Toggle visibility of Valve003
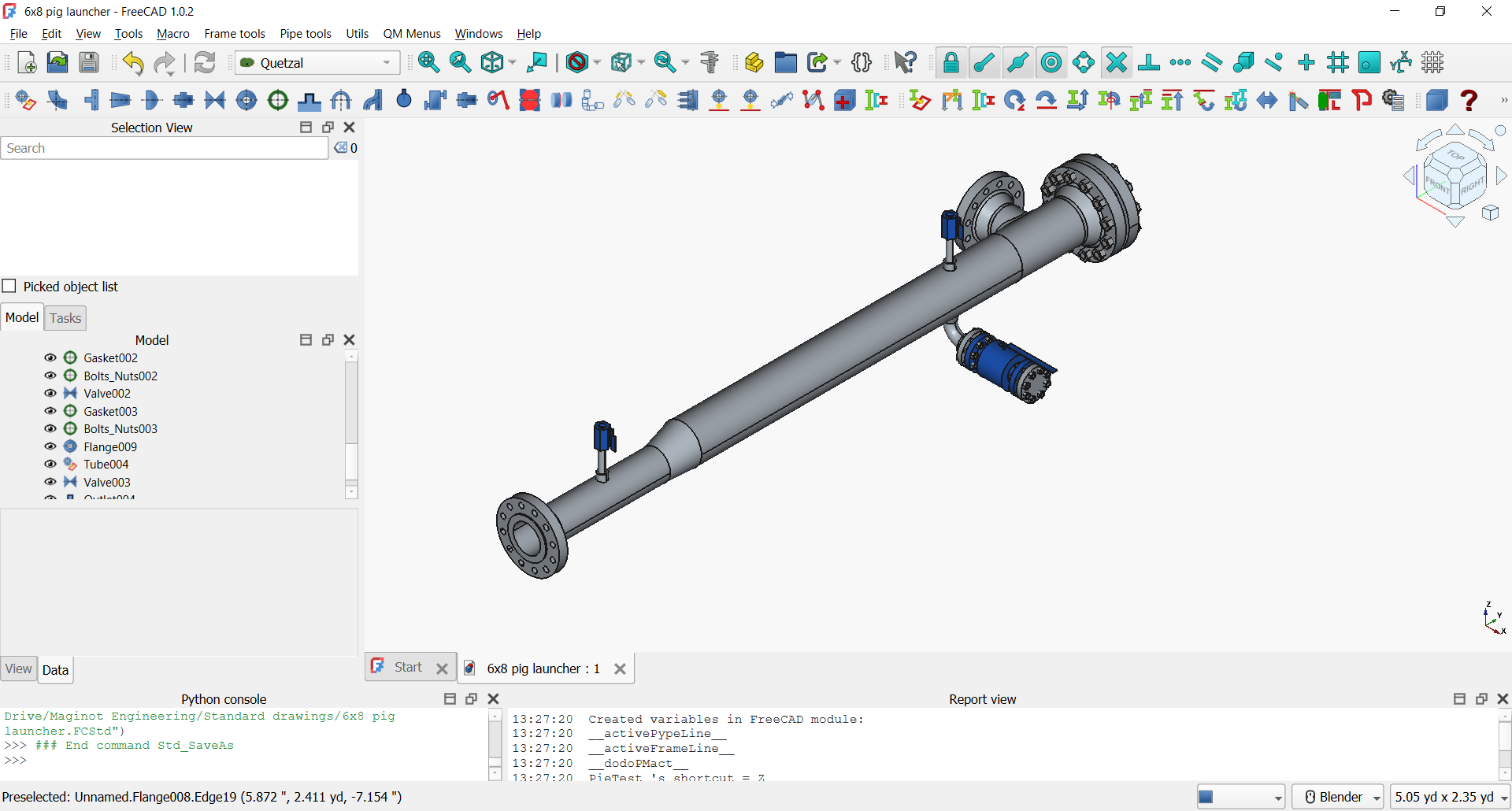Viewport: 1512px width, 811px height. [x=50, y=482]
